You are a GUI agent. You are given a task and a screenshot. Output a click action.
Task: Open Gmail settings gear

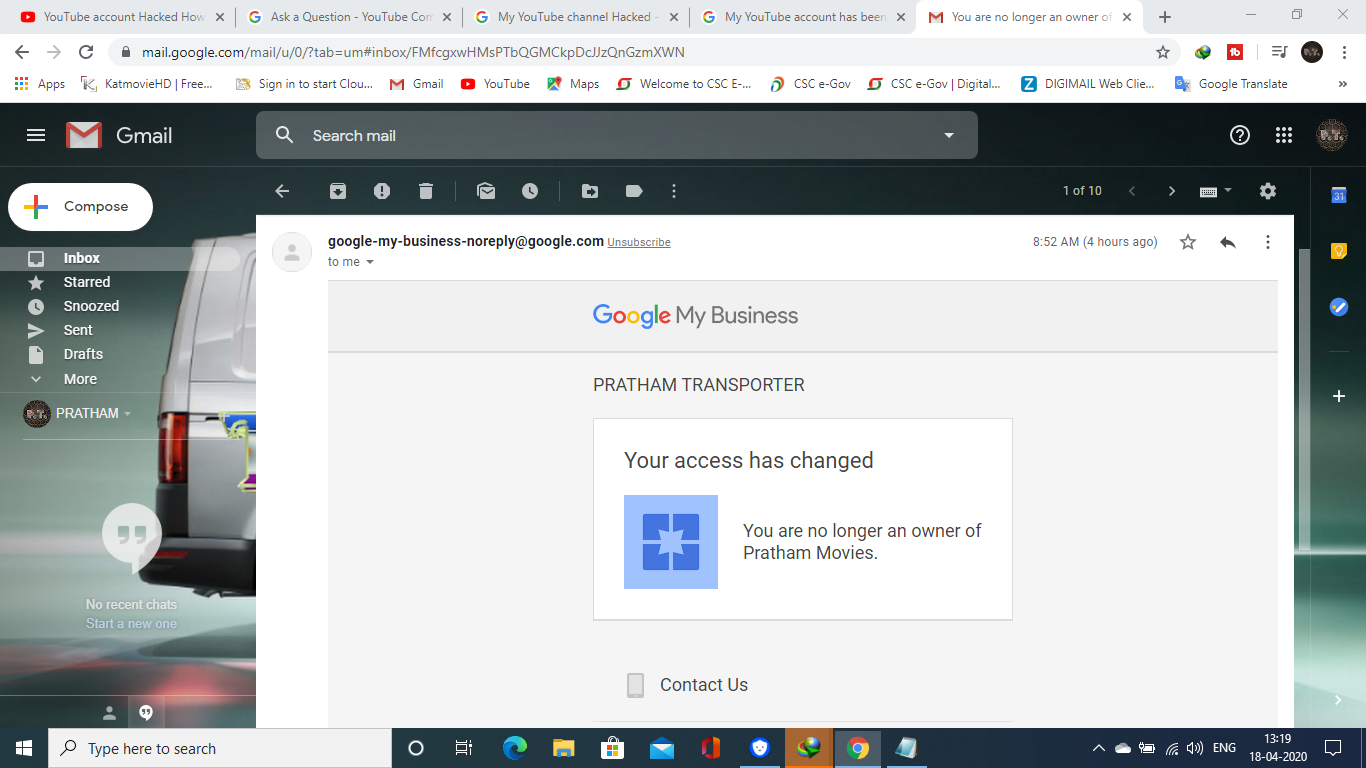point(1268,191)
